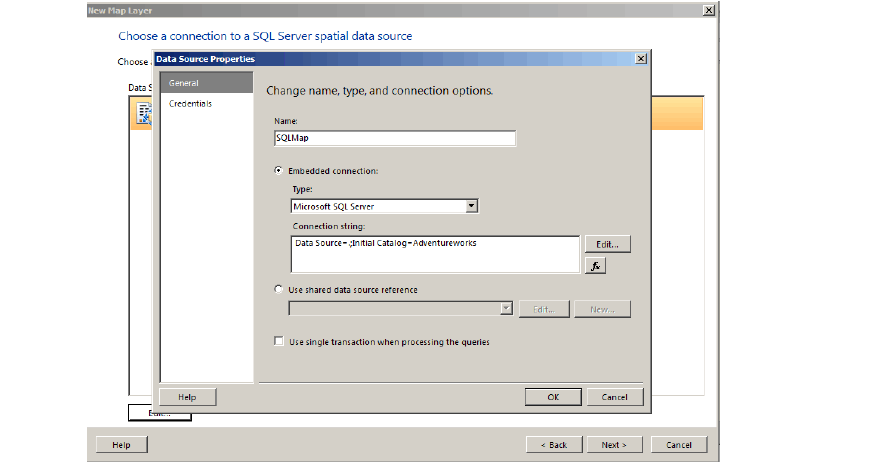Open Help in the New Map Layer wizard
This screenshot has height=462, width=893.
pyautogui.click(x=121, y=445)
